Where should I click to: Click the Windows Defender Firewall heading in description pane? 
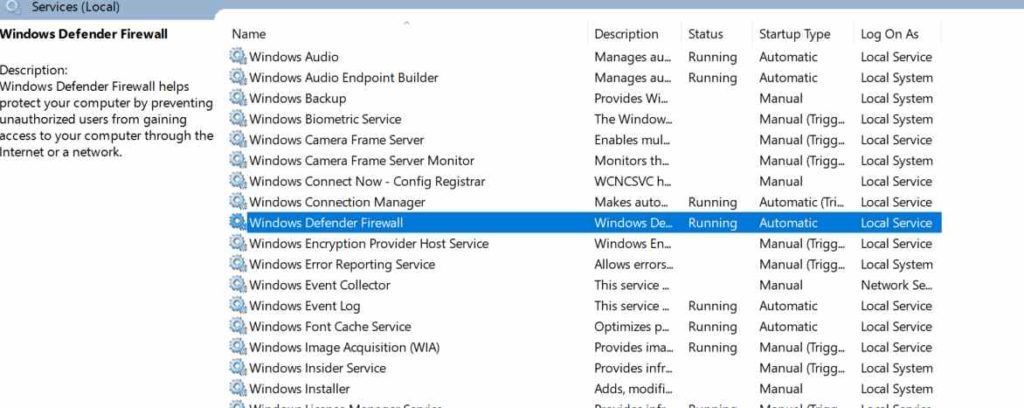coord(84,34)
